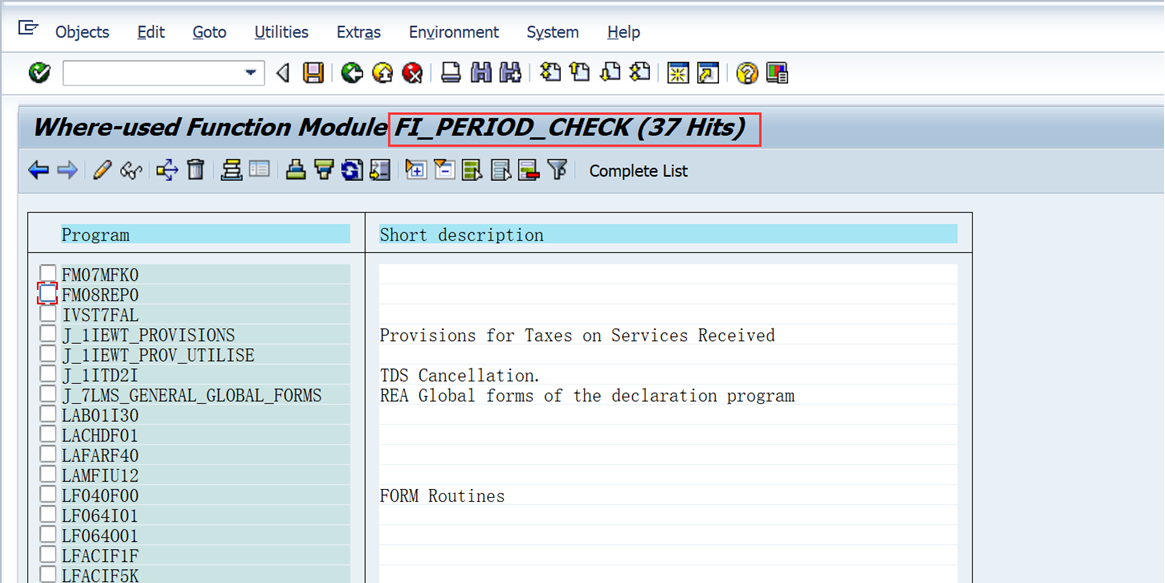Open the command field dropdown arrow
1165x583 pixels.
[250, 73]
